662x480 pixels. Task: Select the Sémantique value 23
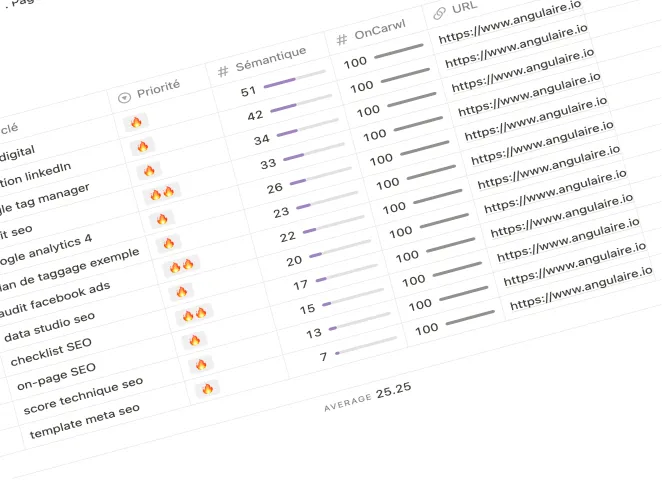pyautogui.click(x=281, y=212)
